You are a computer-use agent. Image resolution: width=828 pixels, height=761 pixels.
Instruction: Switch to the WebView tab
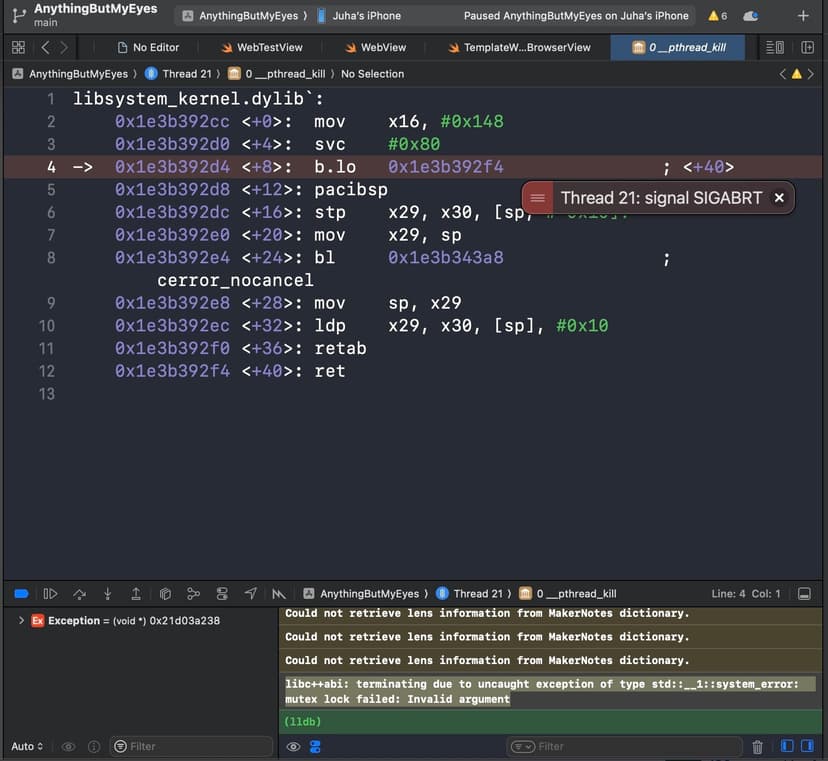click(375, 47)
